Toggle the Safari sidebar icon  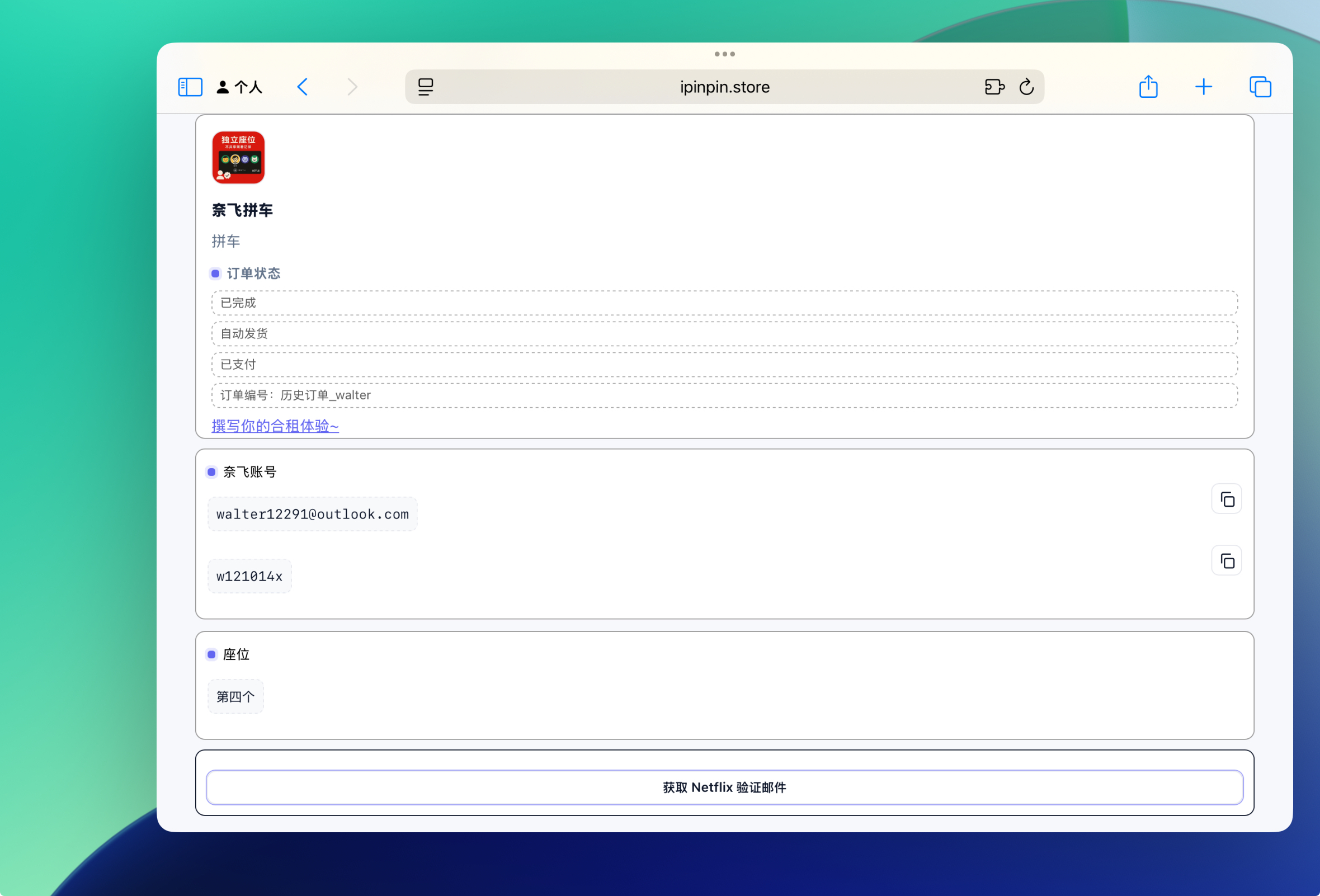tap(190, 87)
